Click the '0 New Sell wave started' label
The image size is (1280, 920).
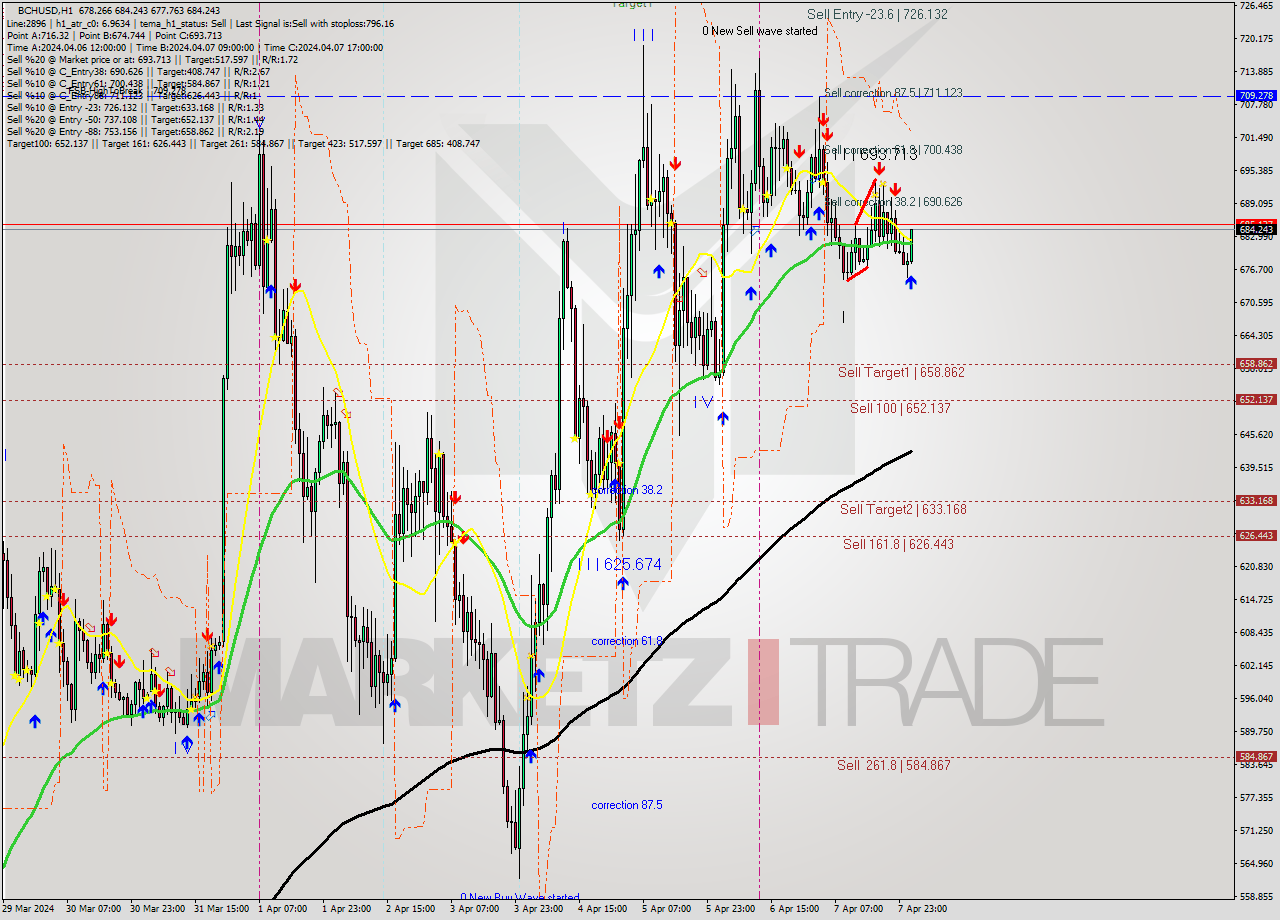click(x=760, y=31)
